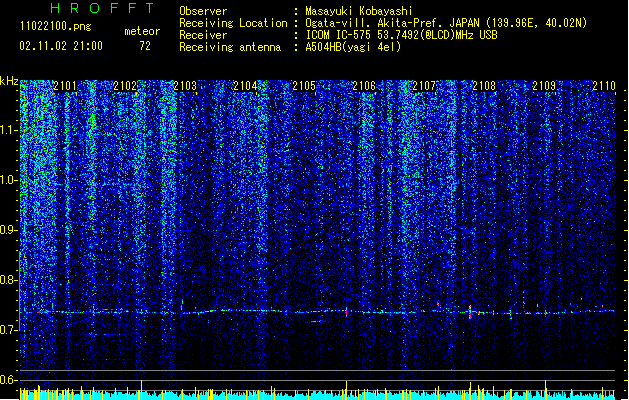Click the red meteor echo near 2106
Image resolution: width=629 pixels, height=400 pixels.
tap(346, 312)
